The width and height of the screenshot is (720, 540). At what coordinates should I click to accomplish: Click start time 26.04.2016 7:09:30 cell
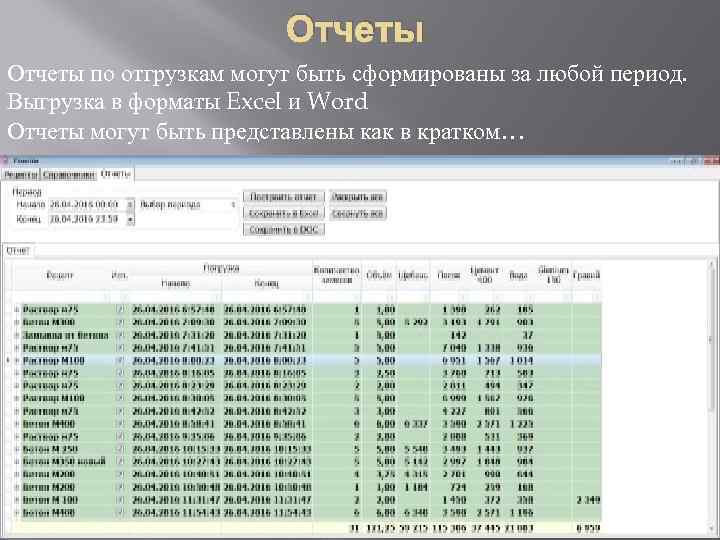[x=174, y=322]
